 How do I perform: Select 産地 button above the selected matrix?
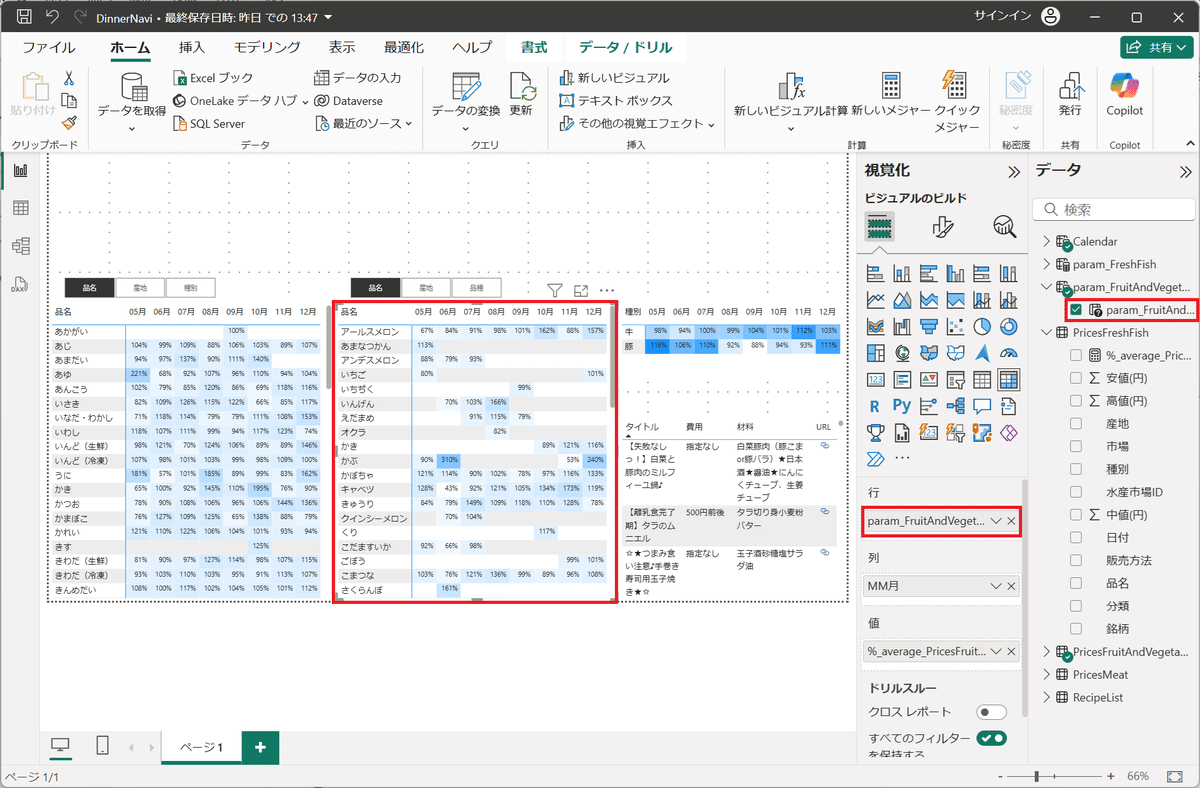point(425,287)
